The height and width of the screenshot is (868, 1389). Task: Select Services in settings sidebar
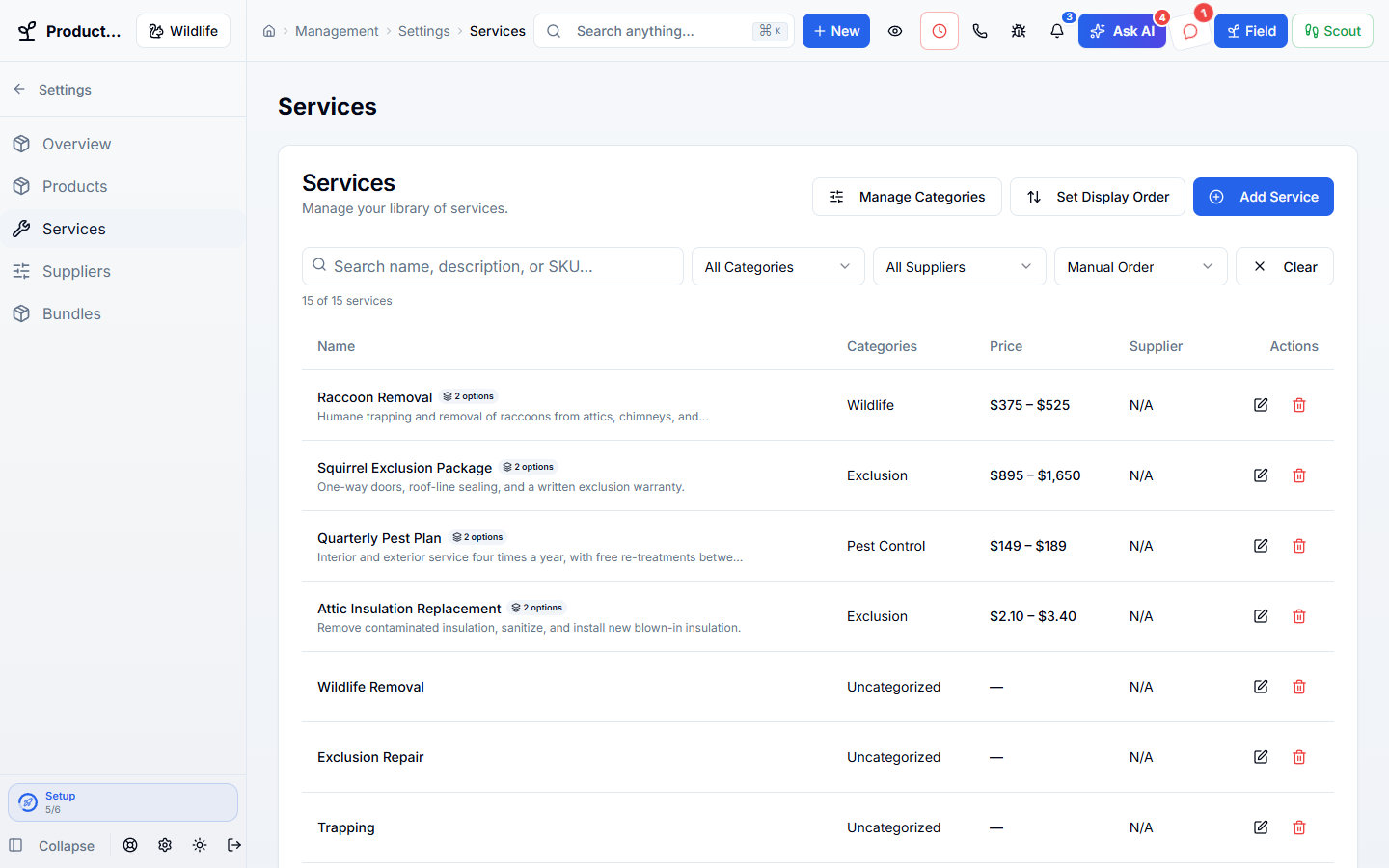tap(123, 229)
